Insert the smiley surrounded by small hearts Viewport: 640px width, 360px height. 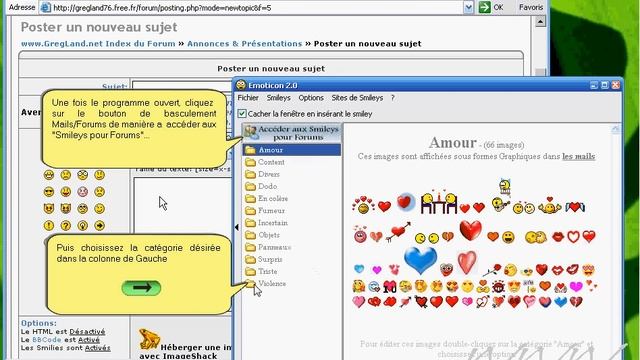(363, 205)
